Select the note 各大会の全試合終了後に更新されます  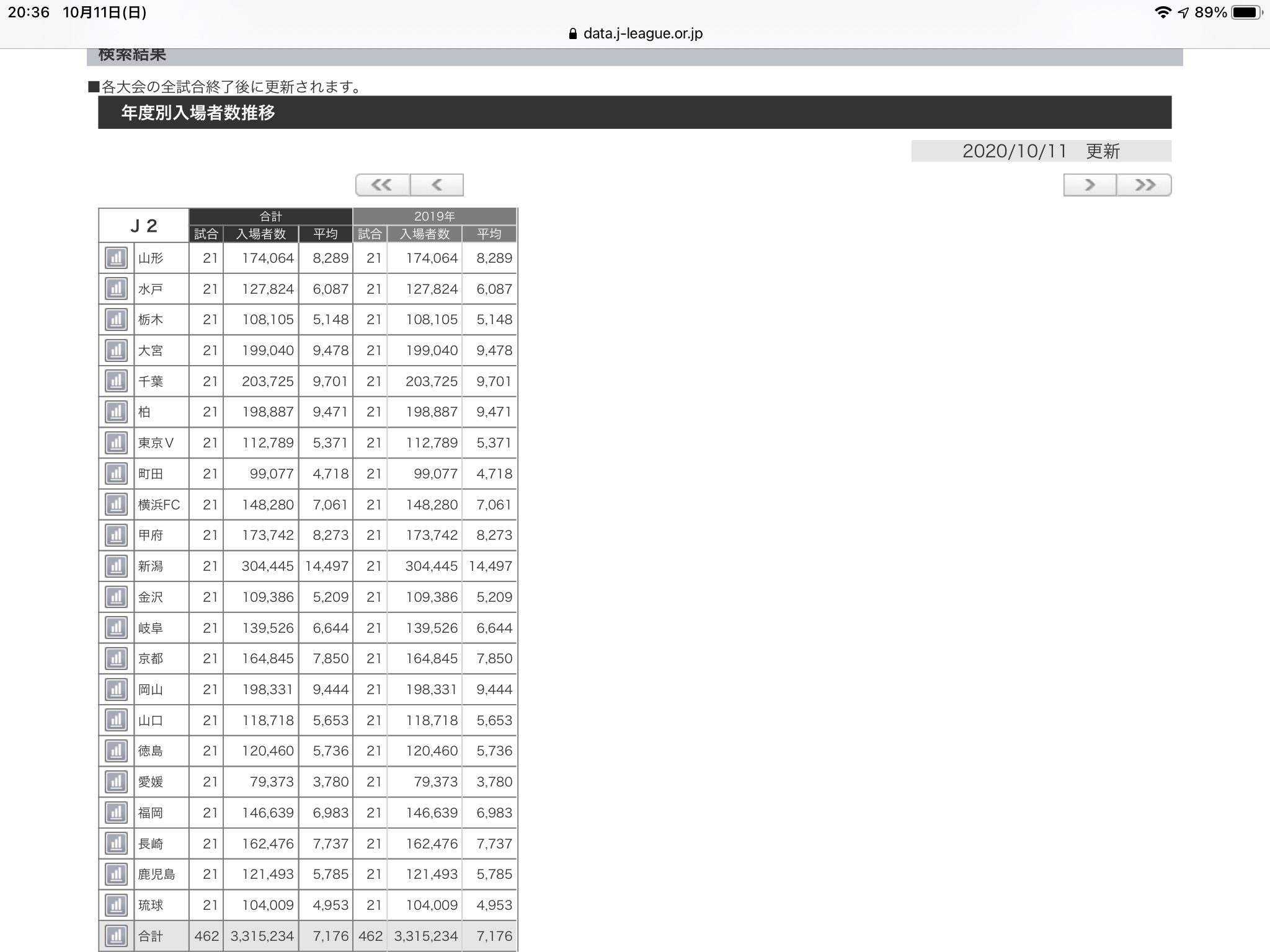[226, 87]
